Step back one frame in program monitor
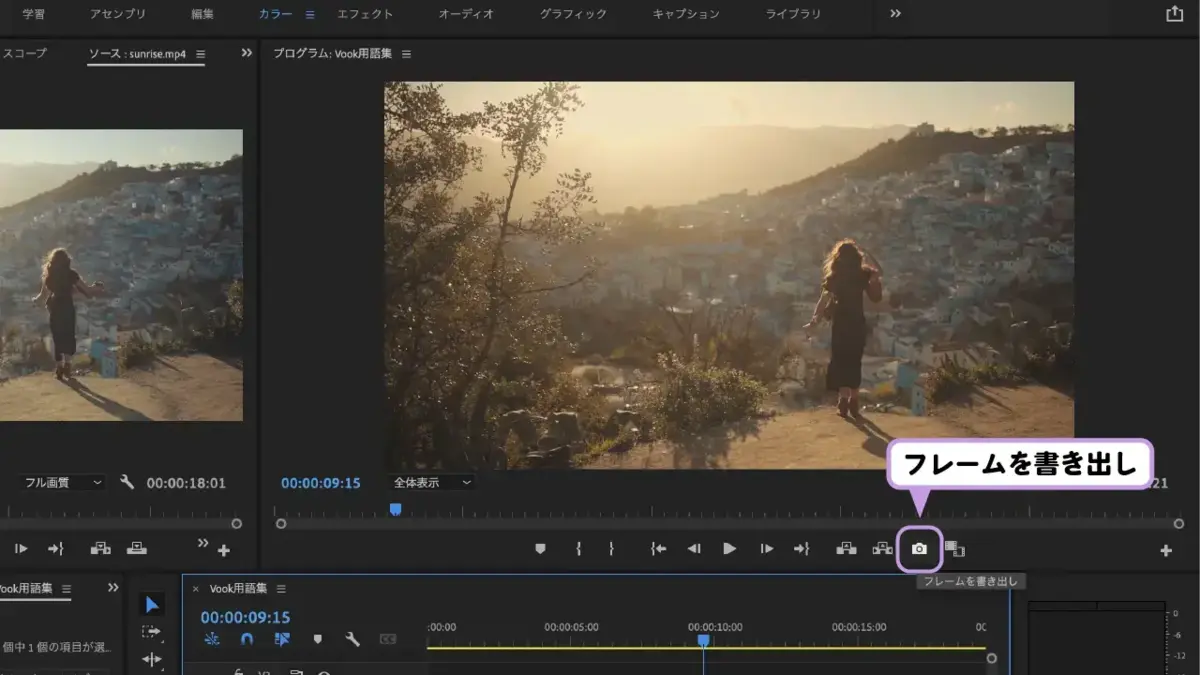Screen dimensions: 1200x675 pyautogui.click(x=693, y=549)
